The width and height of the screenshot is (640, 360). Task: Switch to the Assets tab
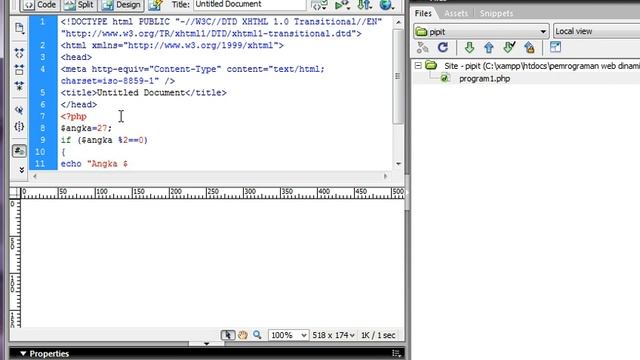point(456,13)
